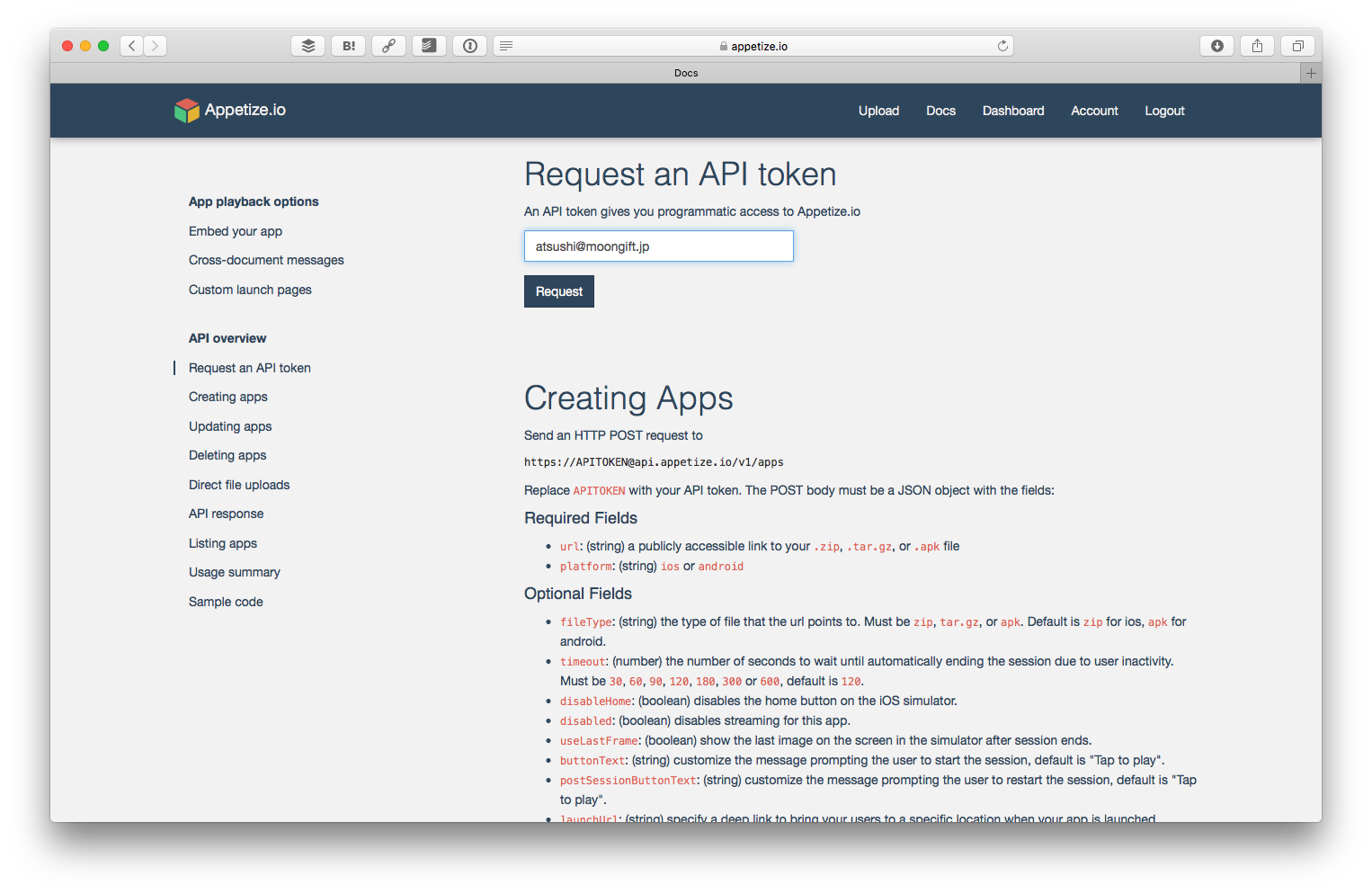Jump to Deleting apps in sidebar
1372x894 pixels.
(x=227, y=455)
